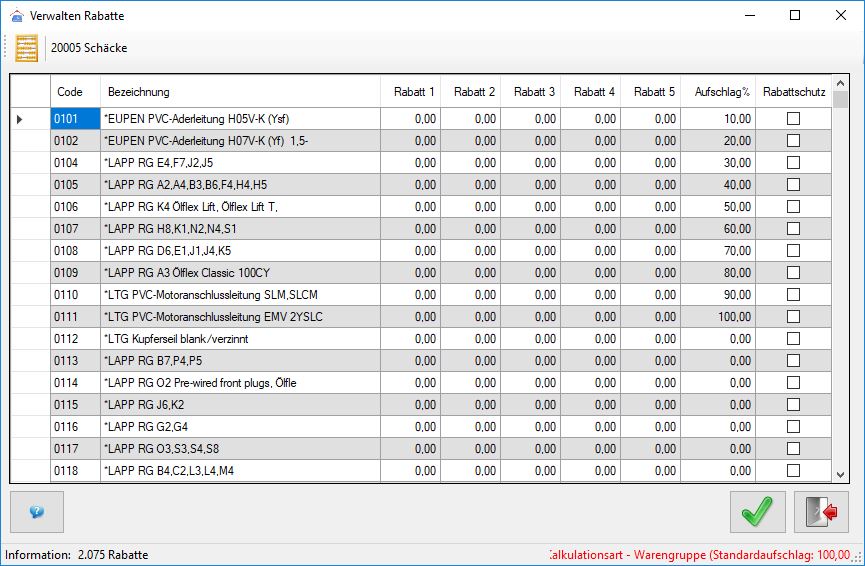Select code cell 0101
The width and height of the screenshot is (865, 566).
click(75, 119)
